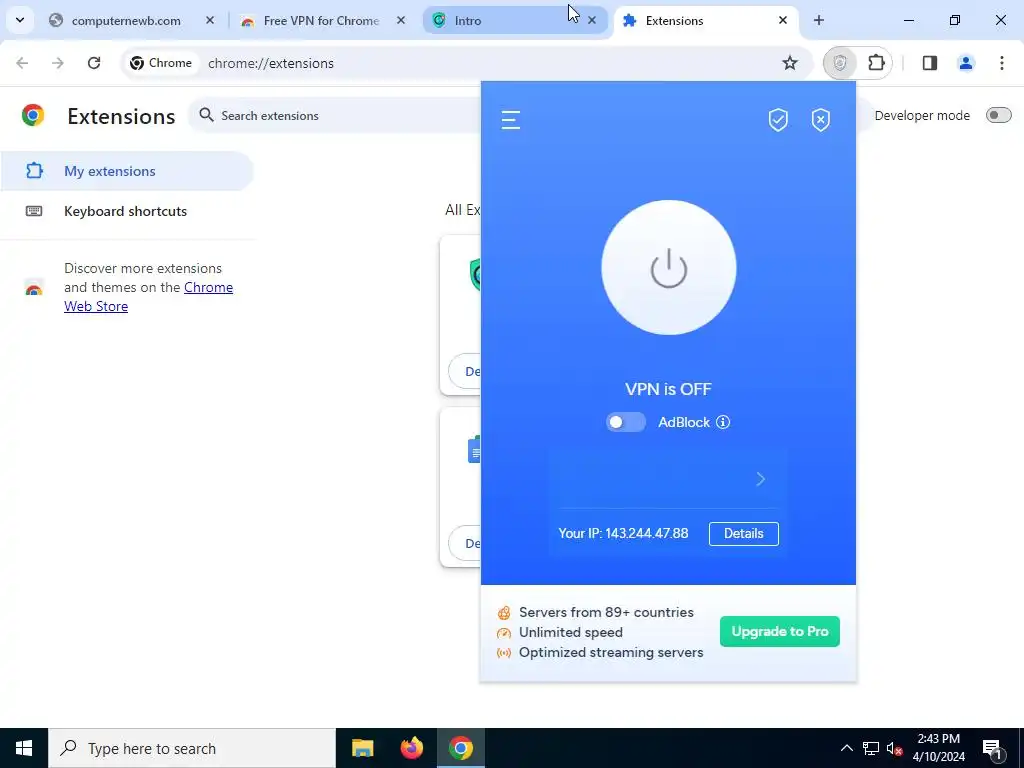Click 'Unlimited speed' feature text
Viewport: 1024px width, 768px height.
[571, 632]
